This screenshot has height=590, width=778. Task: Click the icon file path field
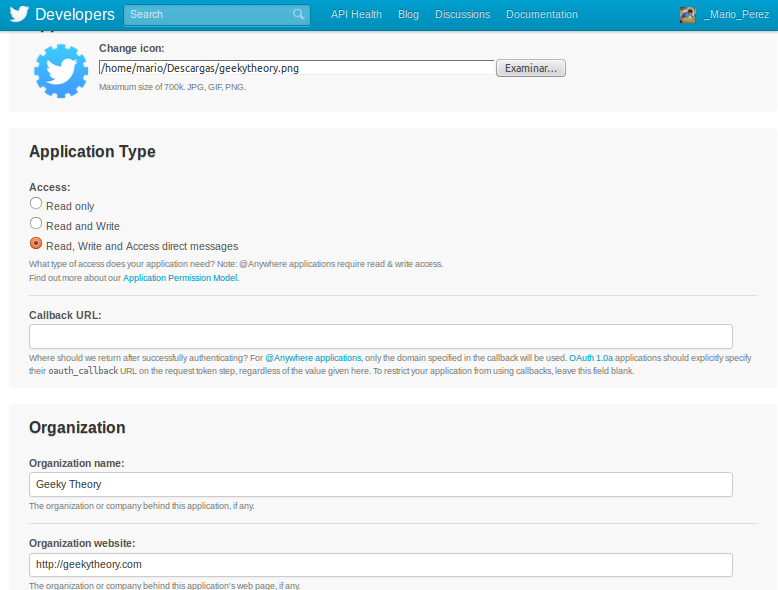[297, 68]
